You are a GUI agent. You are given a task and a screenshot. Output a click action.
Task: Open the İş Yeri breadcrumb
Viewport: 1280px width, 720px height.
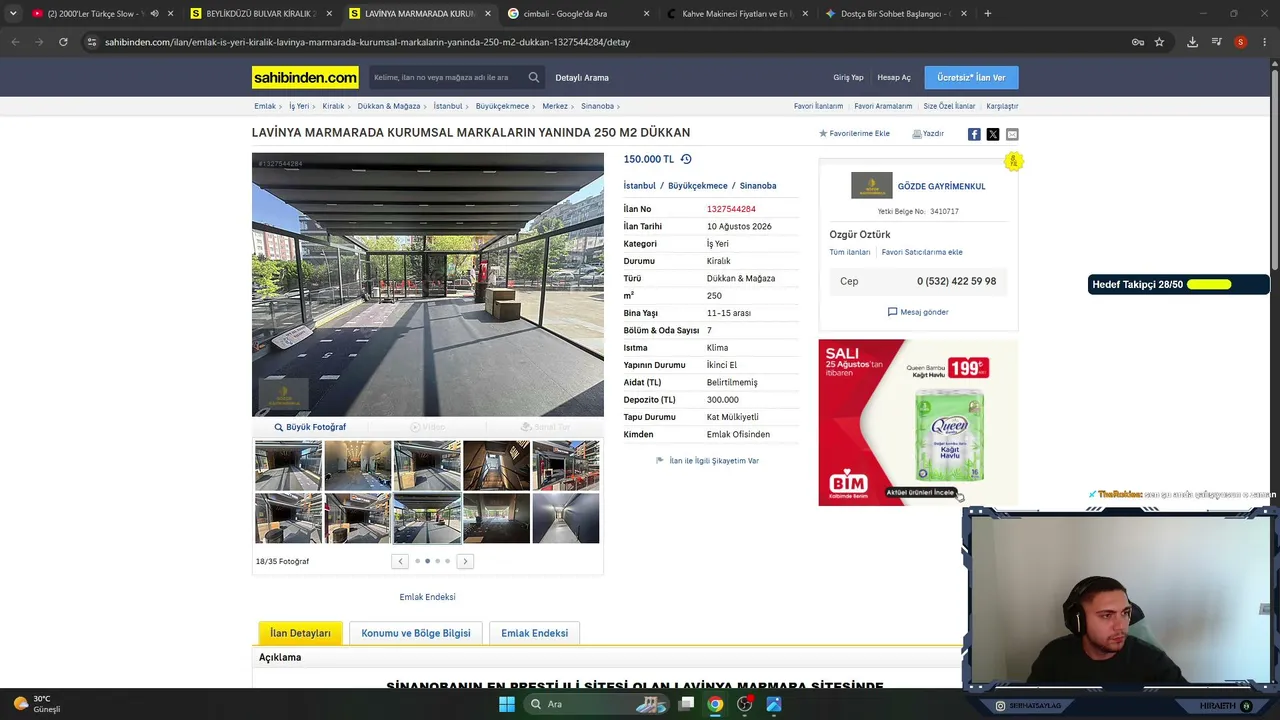299,106
